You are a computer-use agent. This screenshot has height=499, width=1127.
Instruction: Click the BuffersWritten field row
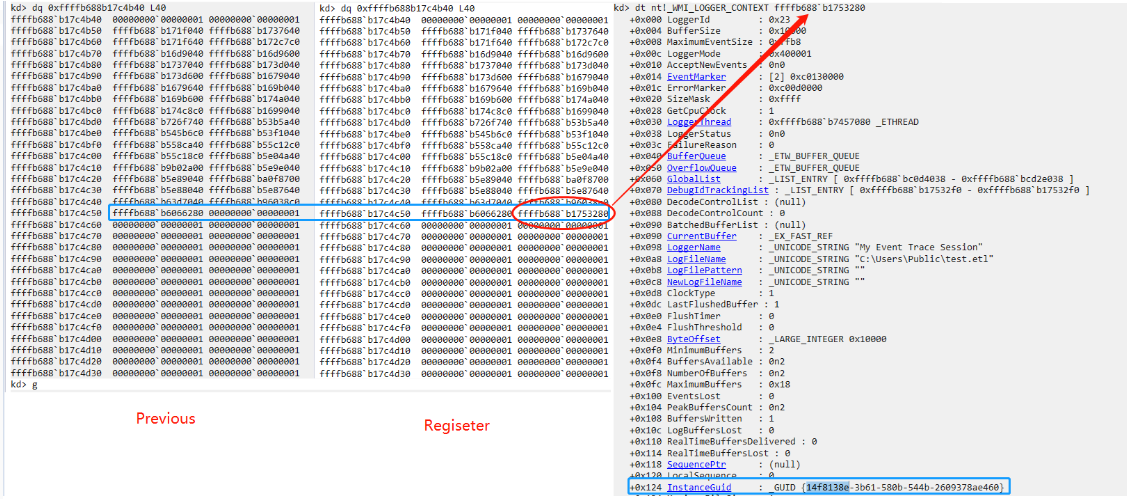coord(702,419)
